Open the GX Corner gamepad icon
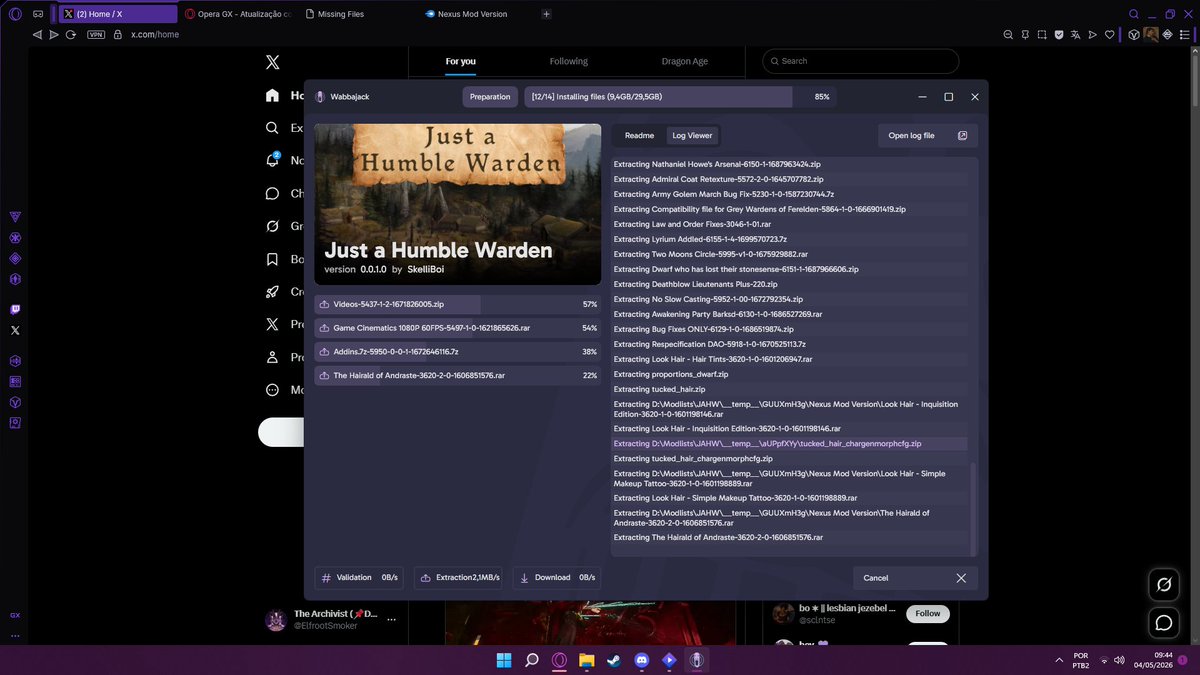1200x675 pixels. click(38, 14)
